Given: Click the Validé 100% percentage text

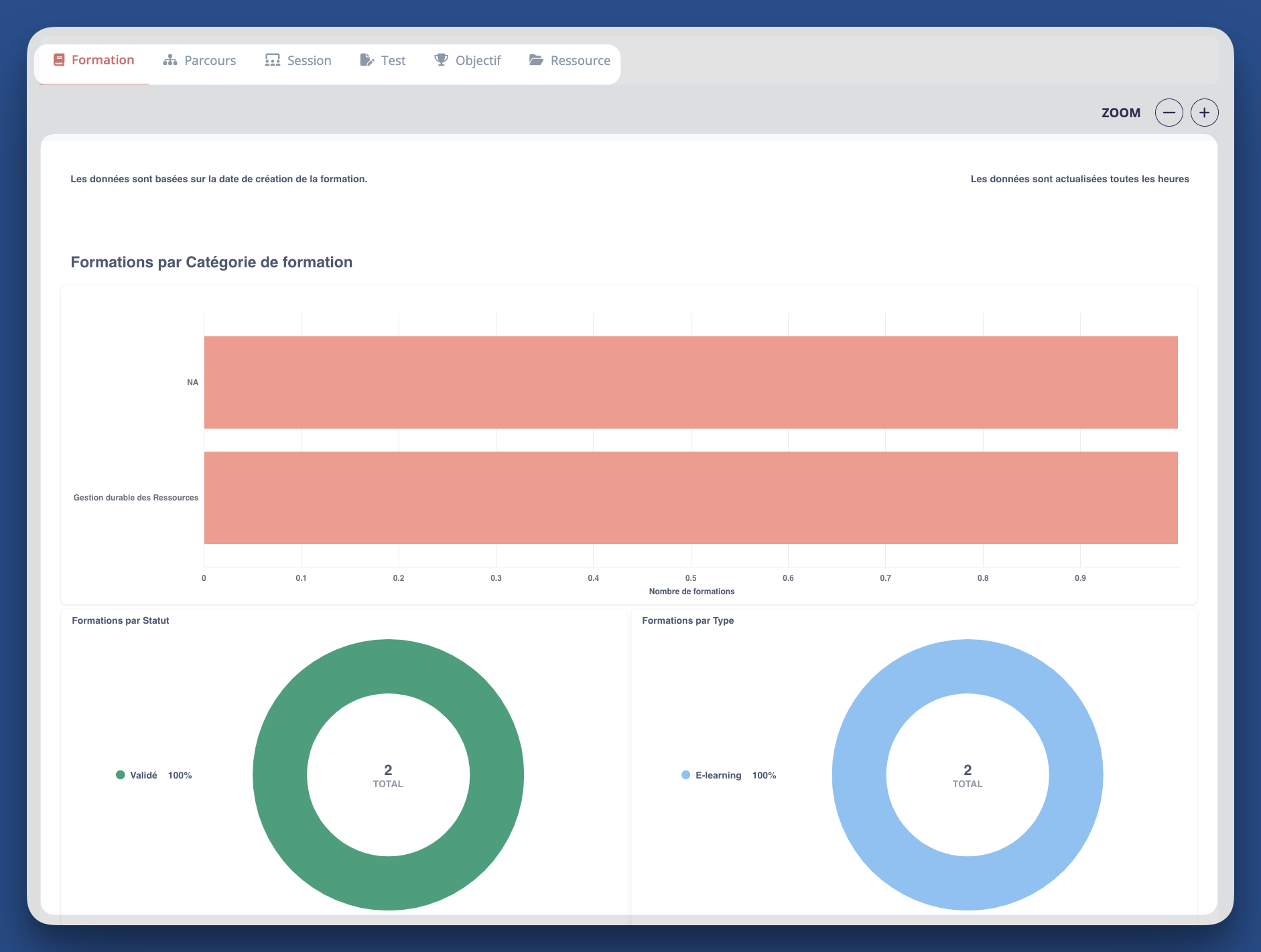Looking at the screenshot, I should click(180, 775).
